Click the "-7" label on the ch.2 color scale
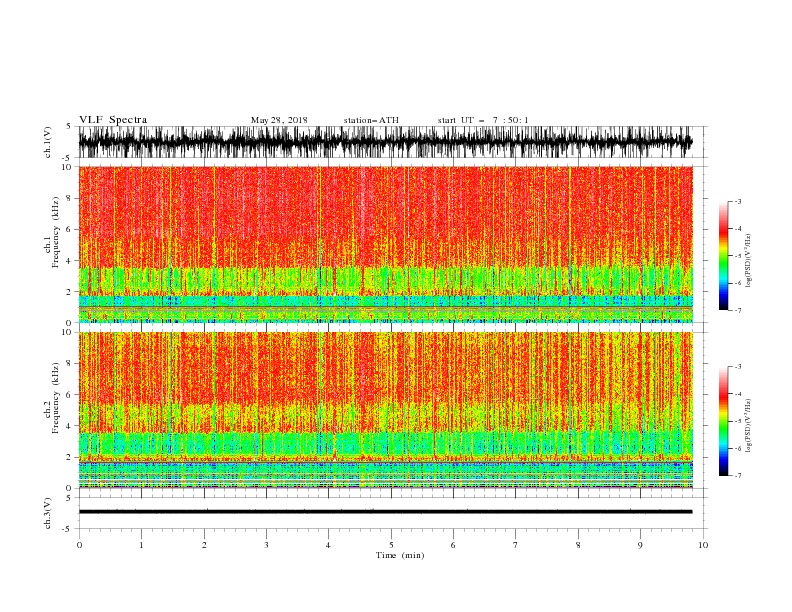The height and width of the screenshot is (612, 792). pos(737,475)
